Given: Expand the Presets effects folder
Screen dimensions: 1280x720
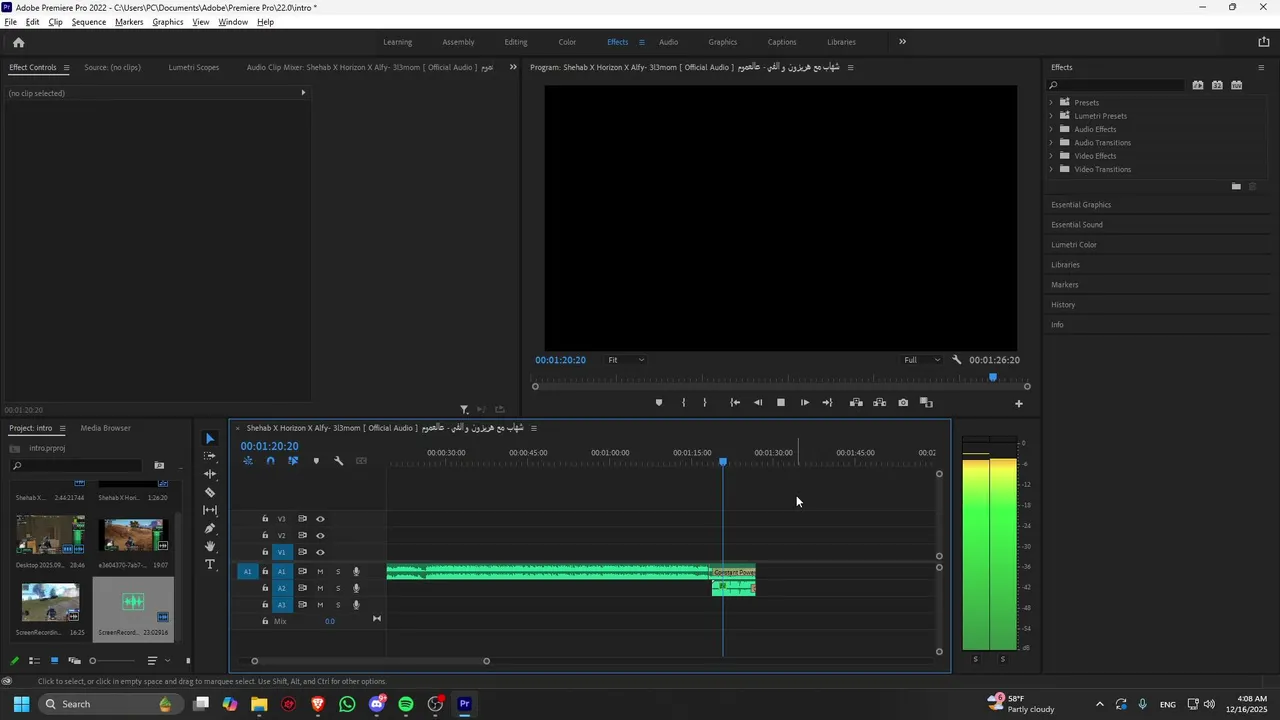Looking at the screenshot, I should (x=1051, y=102).
